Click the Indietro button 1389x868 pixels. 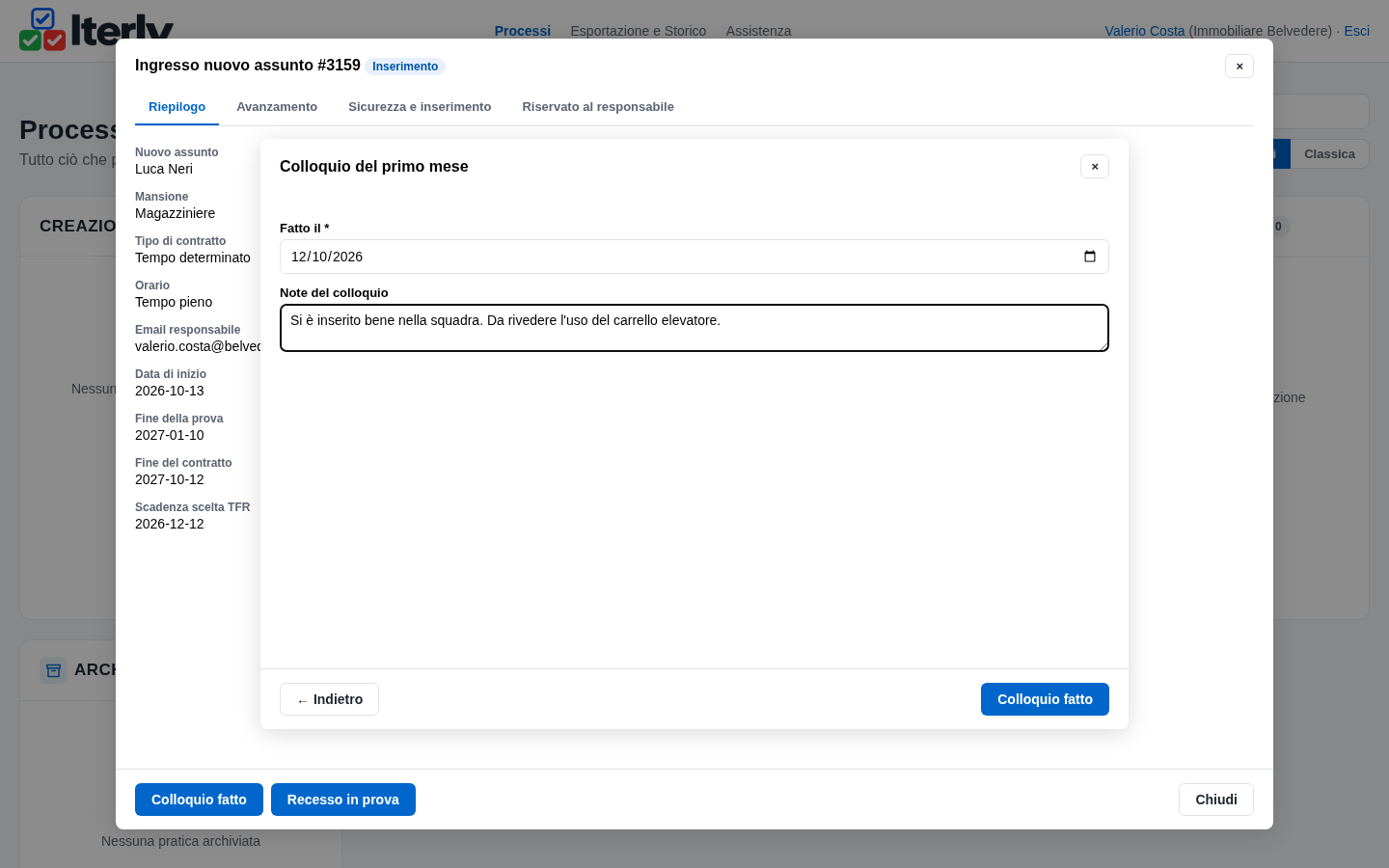[329, 699]
